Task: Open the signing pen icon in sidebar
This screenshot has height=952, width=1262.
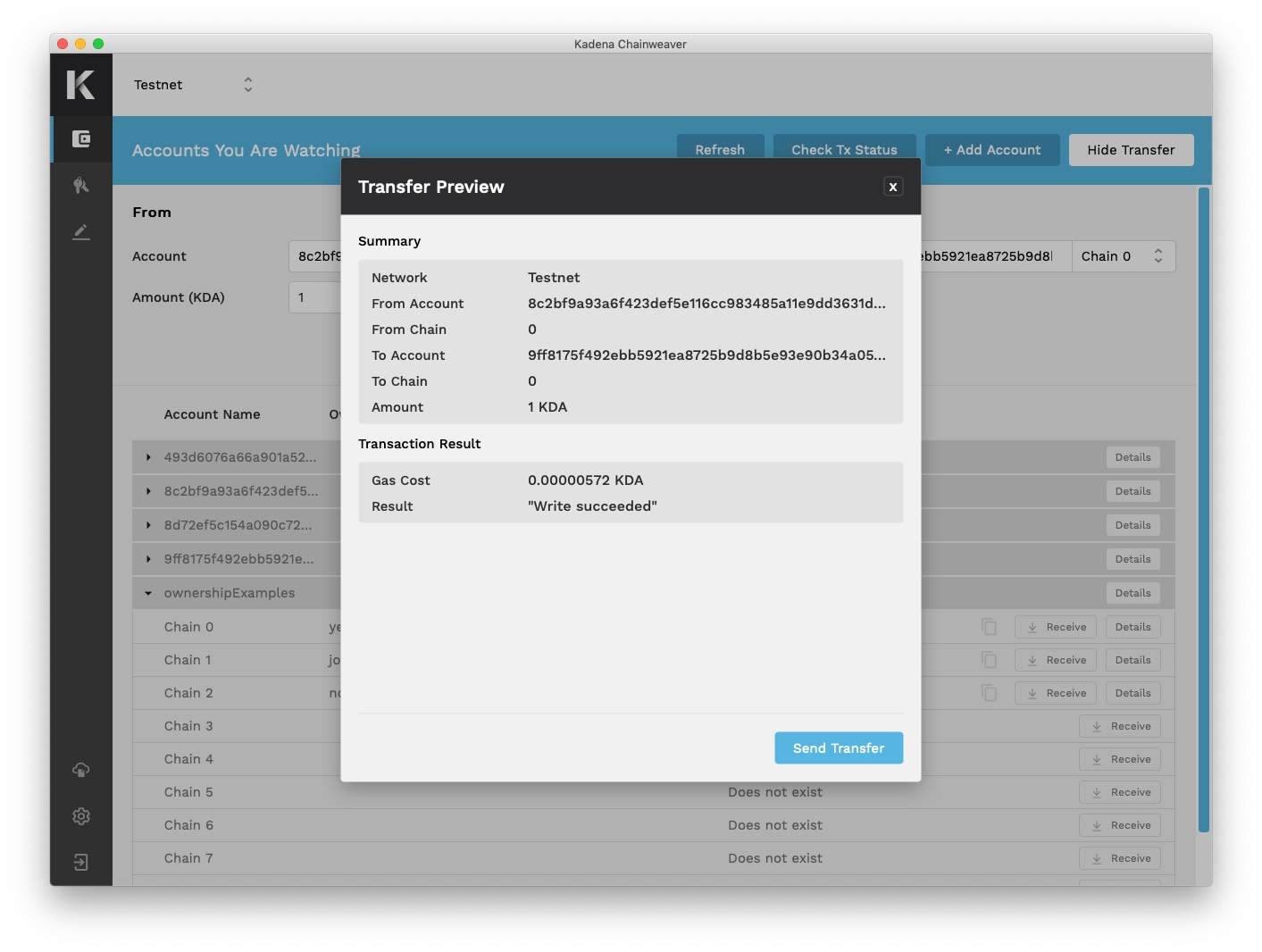Action: 81,232
